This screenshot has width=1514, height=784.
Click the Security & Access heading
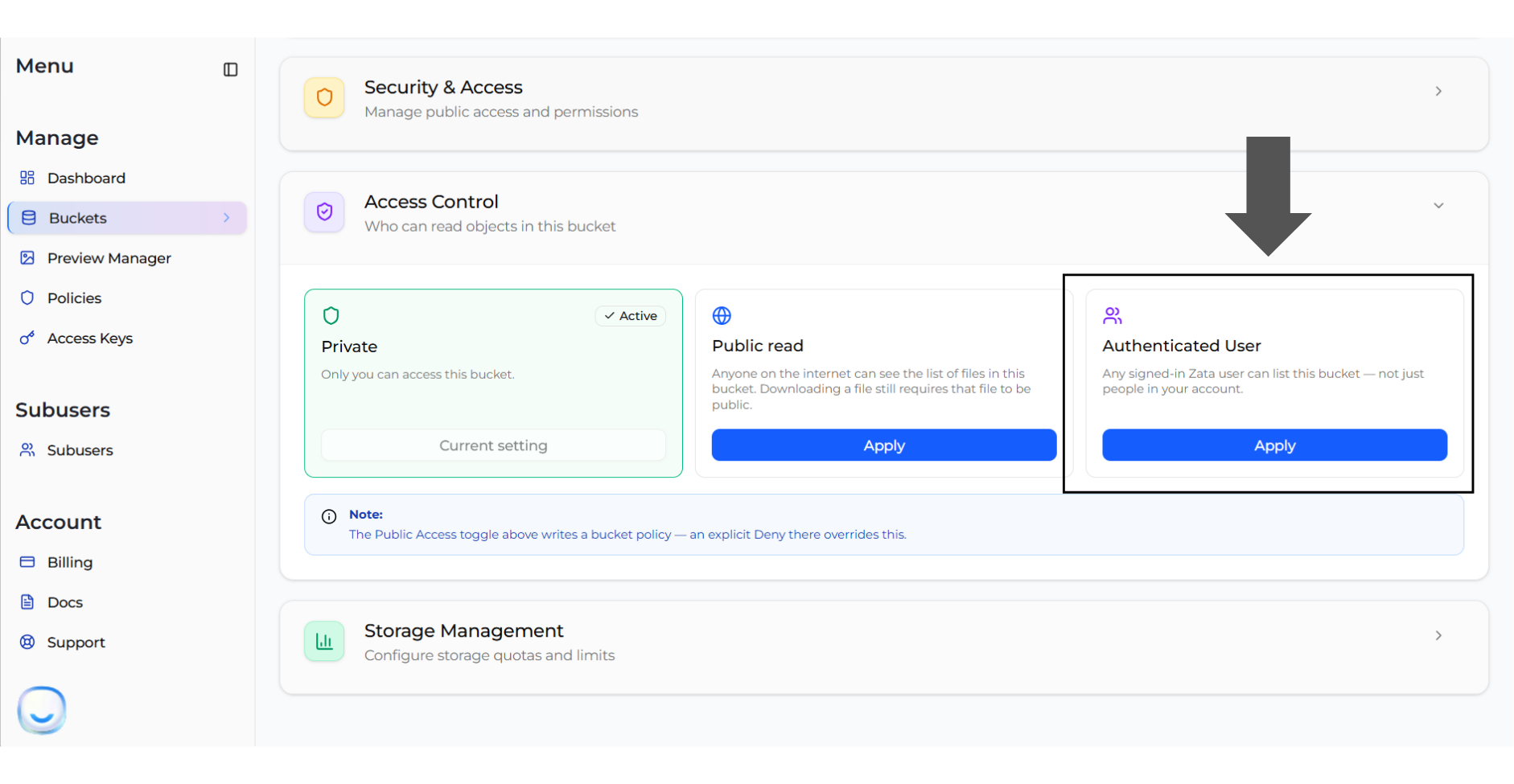pyautogui.click(x=443, y=88)
